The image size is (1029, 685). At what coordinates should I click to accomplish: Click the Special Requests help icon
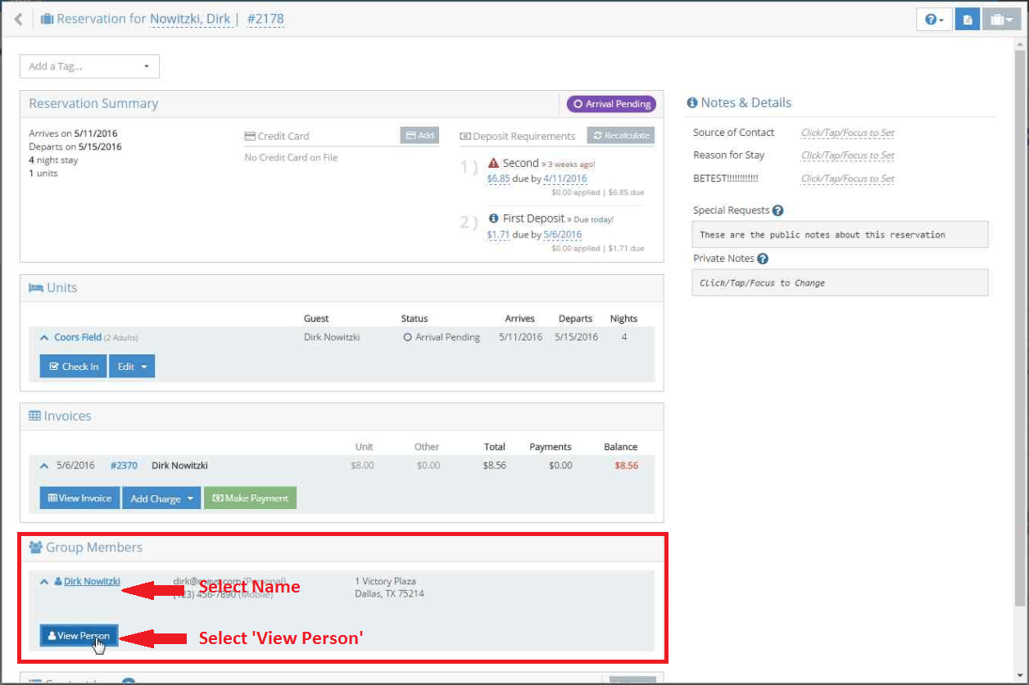point(778,211)
